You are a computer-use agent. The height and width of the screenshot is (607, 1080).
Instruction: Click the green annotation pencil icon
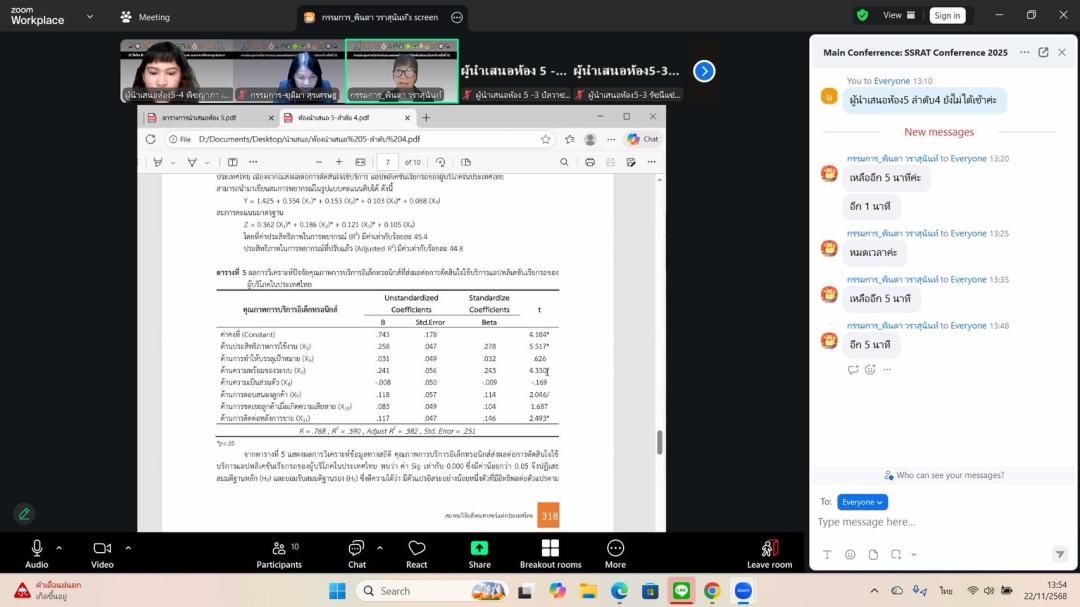pyautogui.click(x=24, y=514)
